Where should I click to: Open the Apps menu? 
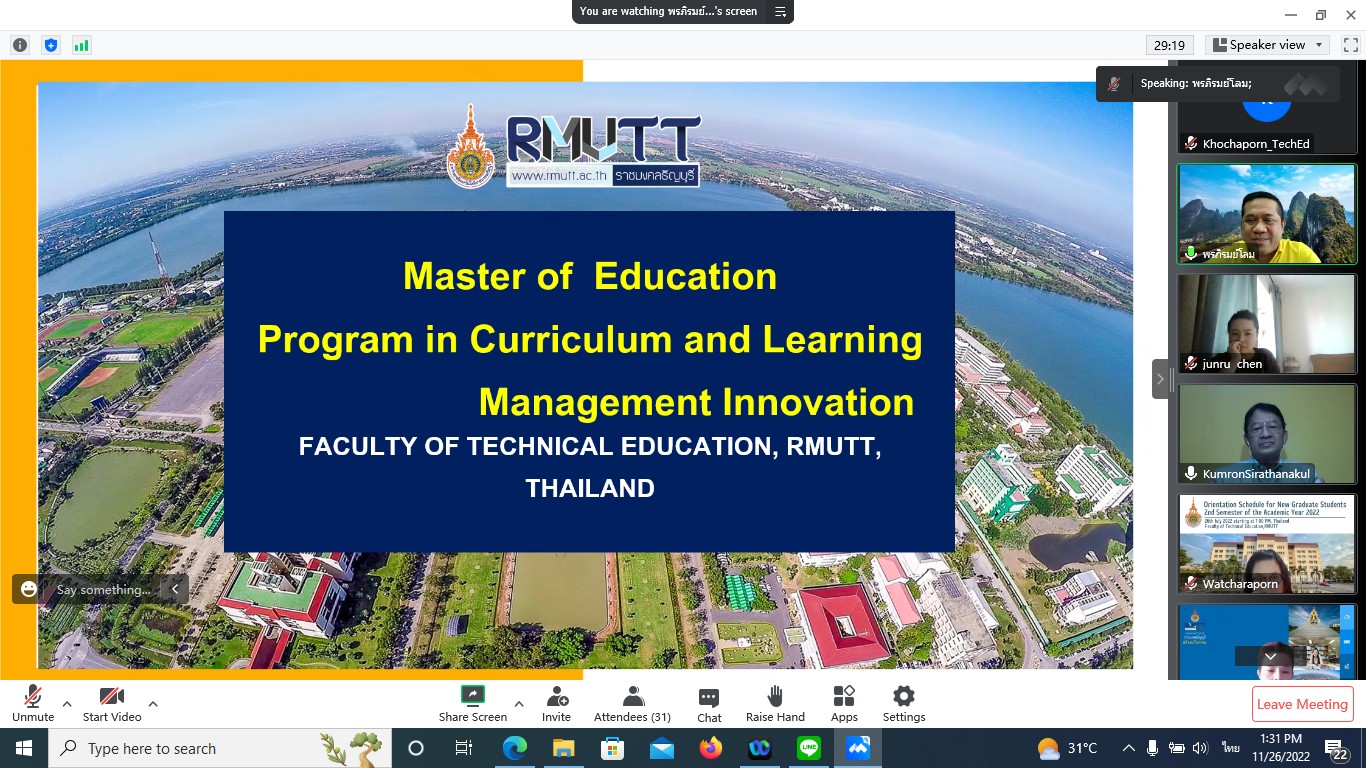pos(844,703)
